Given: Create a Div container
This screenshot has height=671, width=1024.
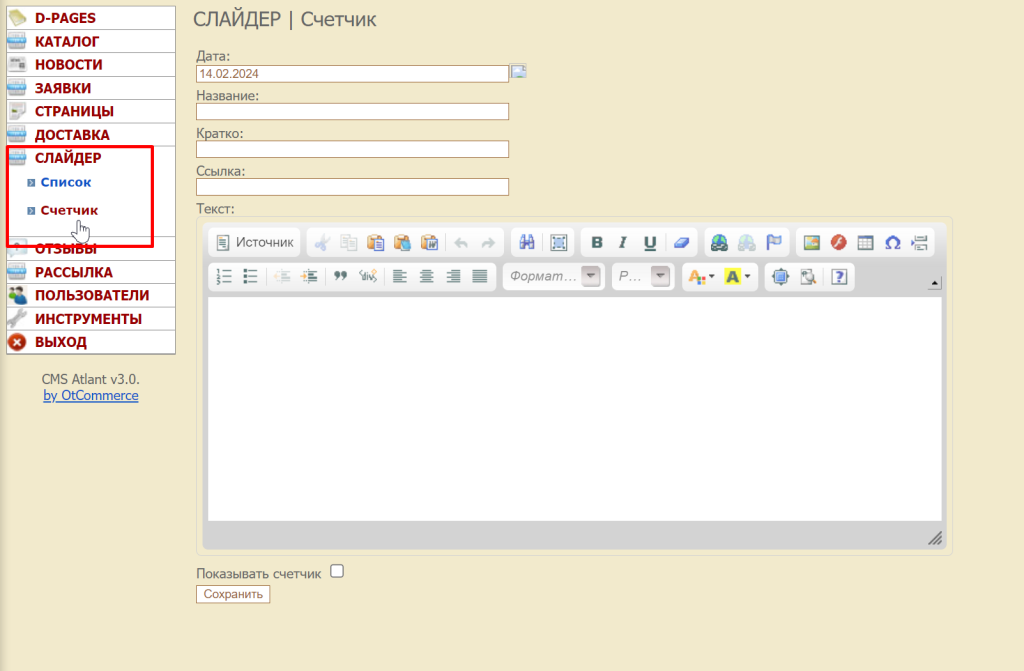Looking at the screenshot, I should coord(368,276).
